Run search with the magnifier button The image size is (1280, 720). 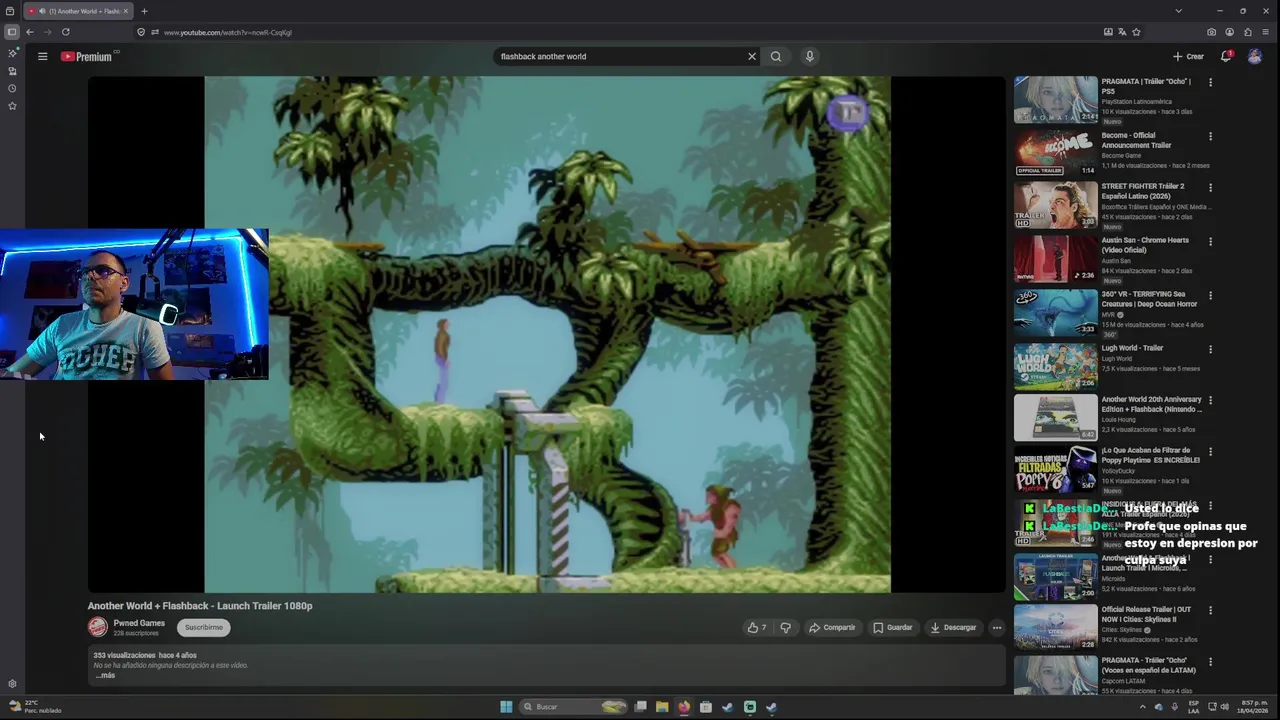[776, 56]
